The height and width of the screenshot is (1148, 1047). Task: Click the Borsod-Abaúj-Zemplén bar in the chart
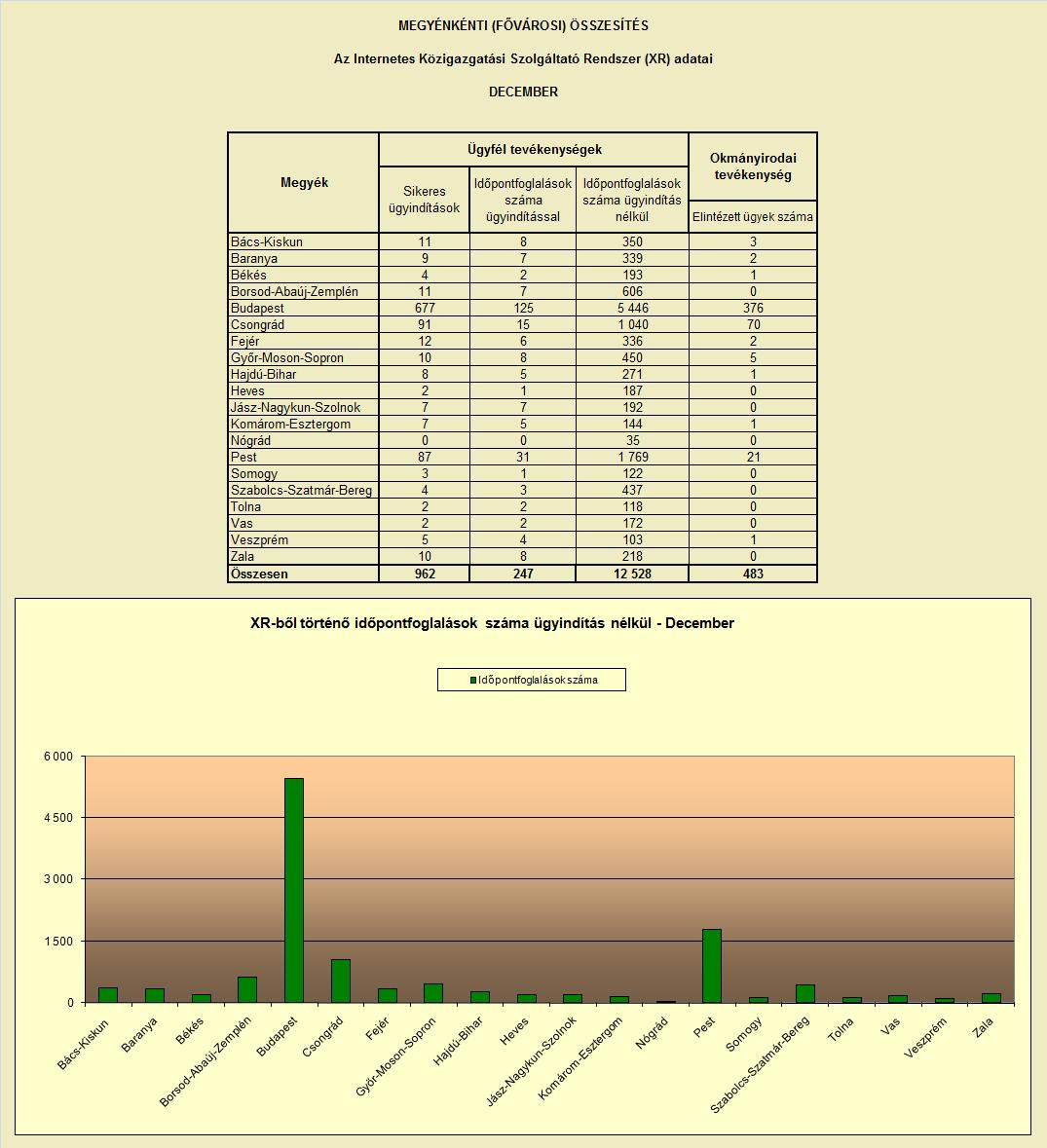pos(247,990)
